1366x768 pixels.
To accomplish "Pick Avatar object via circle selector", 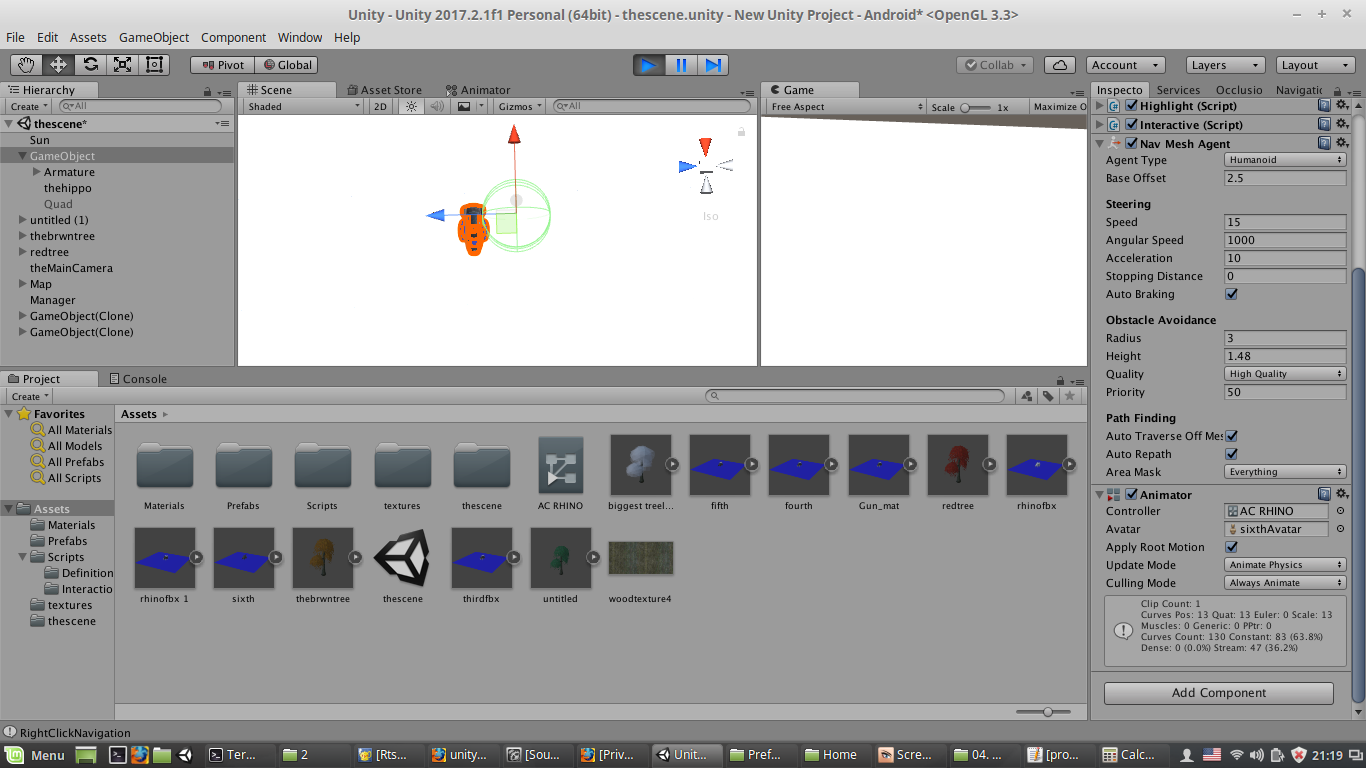I will (1340, 529).
